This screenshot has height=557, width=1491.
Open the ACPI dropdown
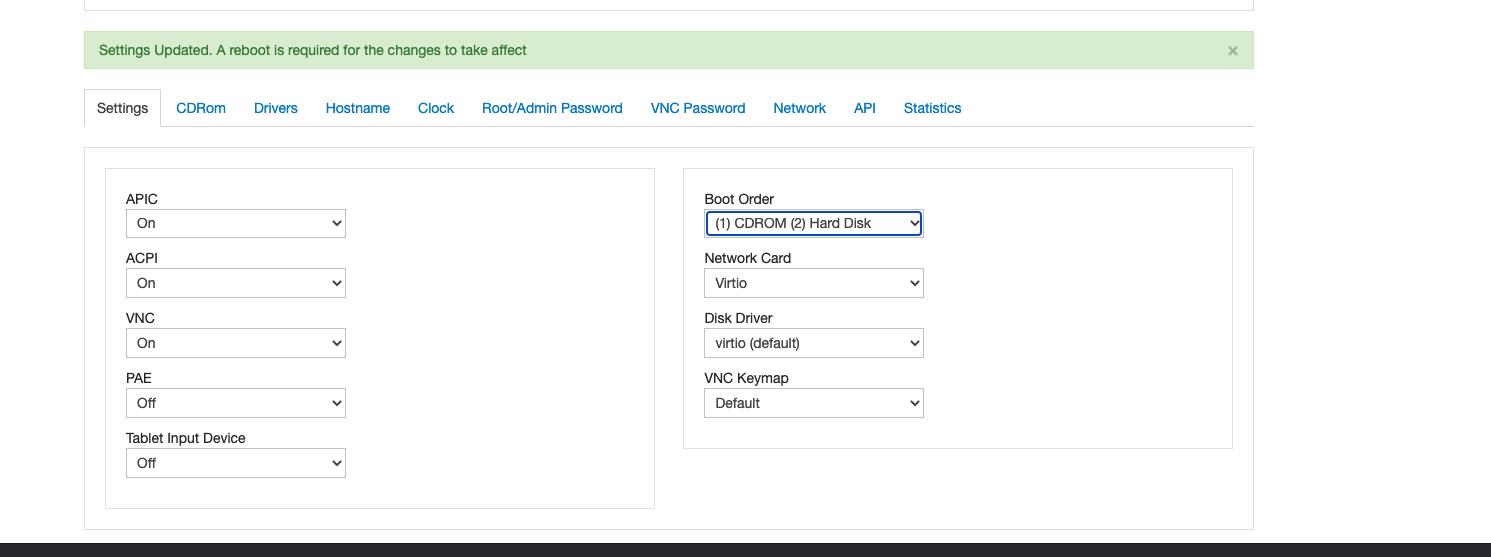[236, 283]
